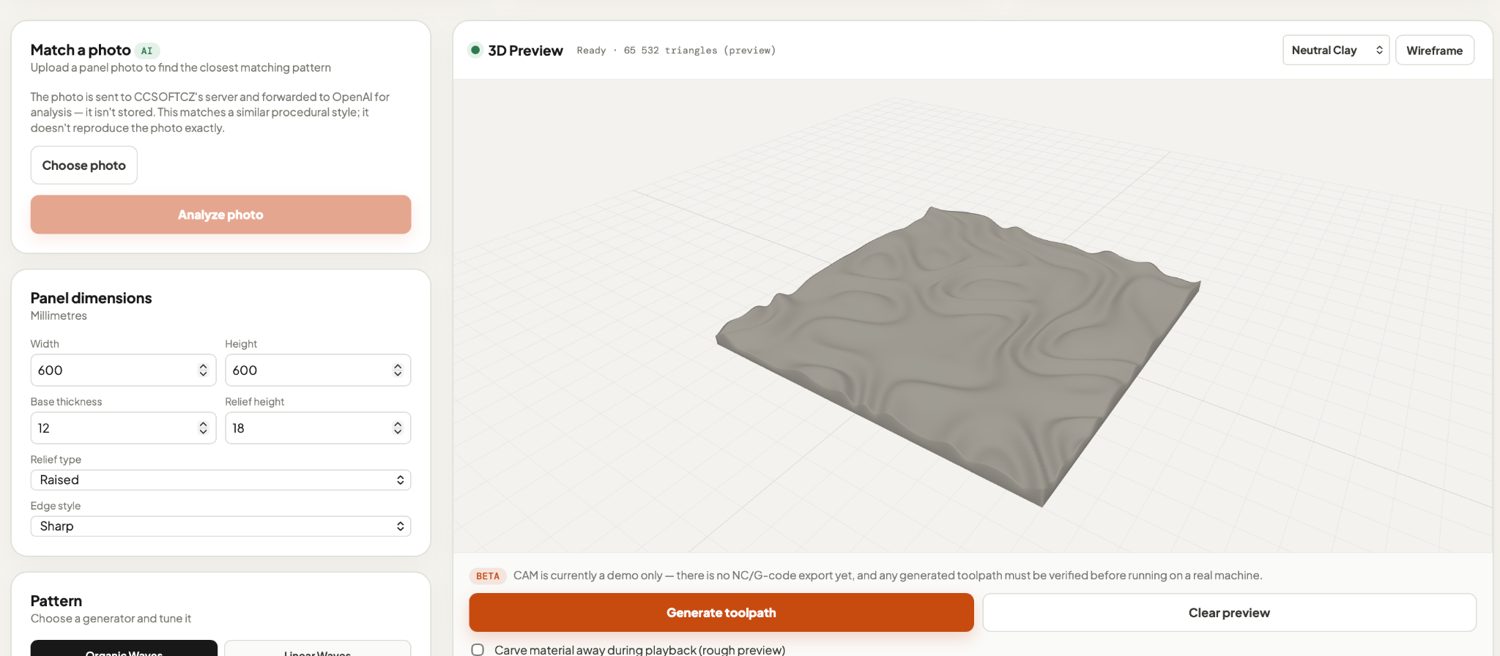Focus the Relief height input field
The image size is (1500, 656).
tap(318, 428)
